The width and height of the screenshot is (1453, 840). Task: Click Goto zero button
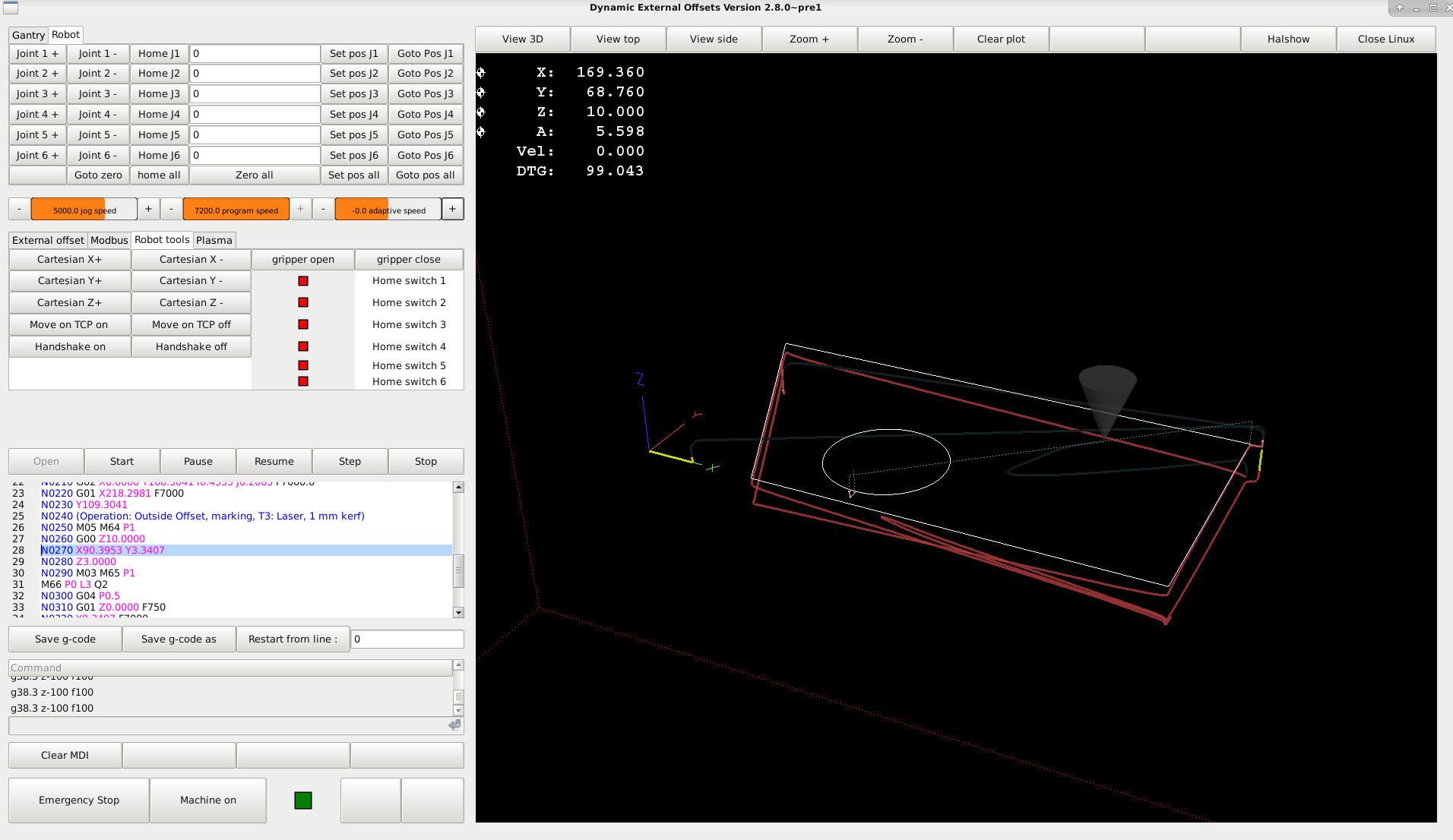click(x=98, y=175)
